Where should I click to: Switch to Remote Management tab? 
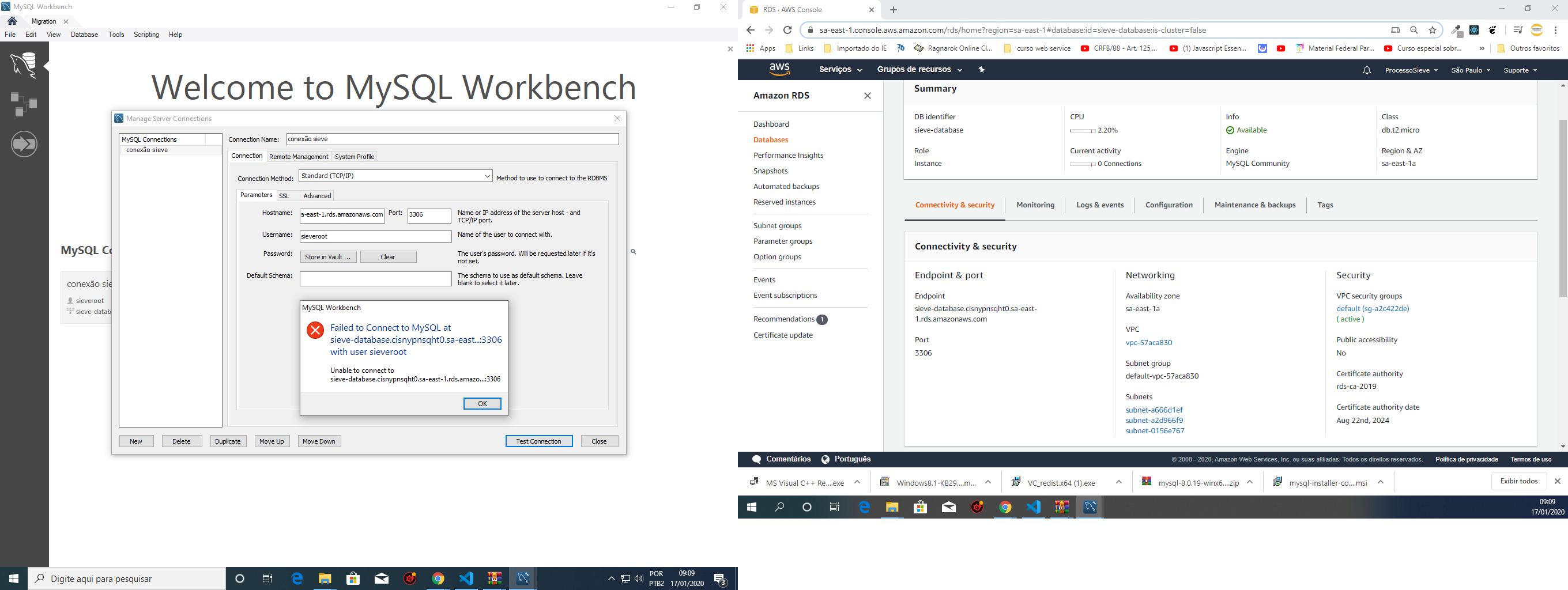pos(298,156)
